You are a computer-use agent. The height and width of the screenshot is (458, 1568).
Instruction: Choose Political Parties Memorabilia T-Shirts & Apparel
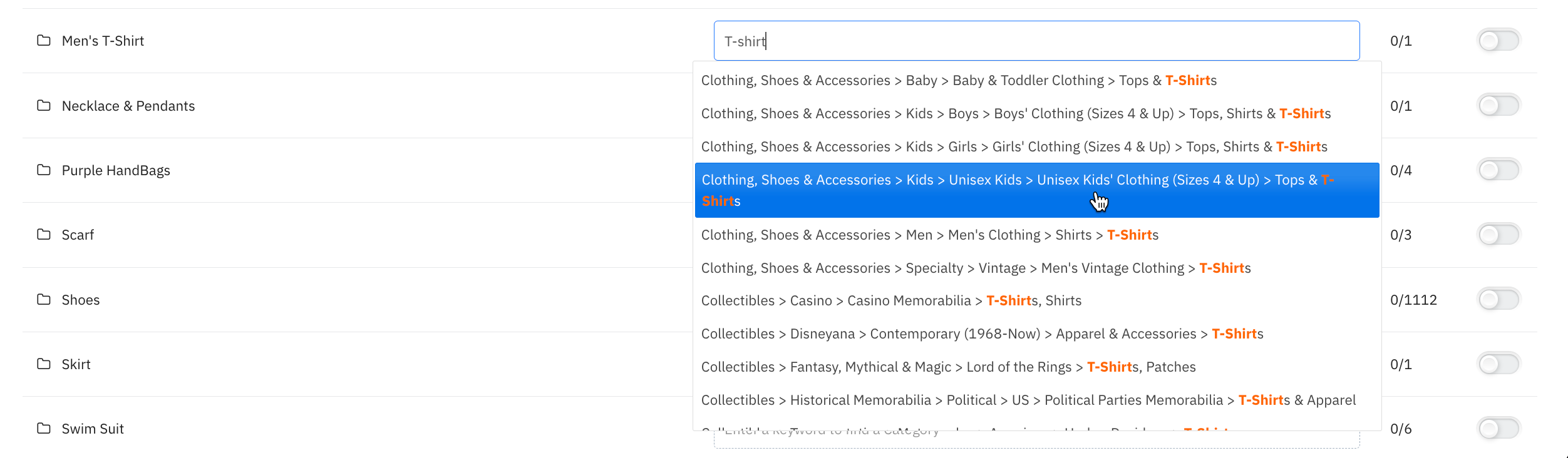[x=1037, y=400]
